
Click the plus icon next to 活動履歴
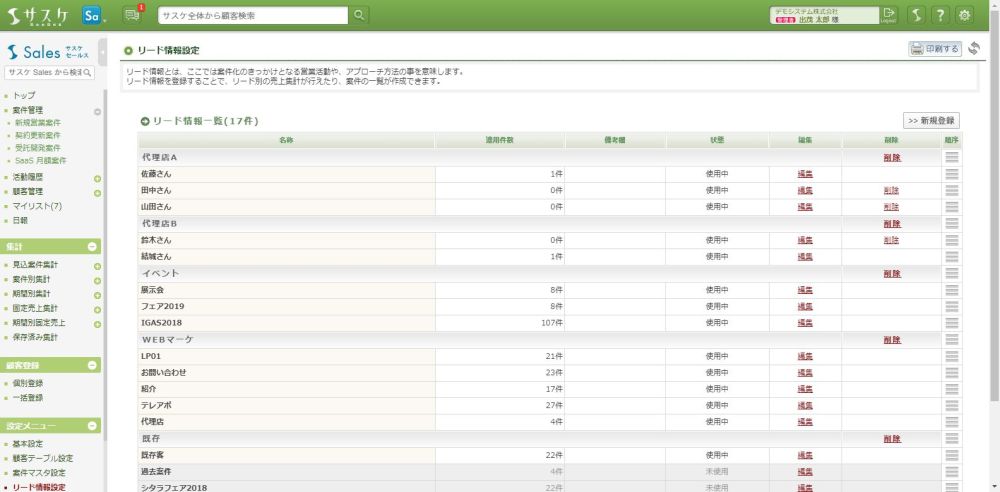pyautogui.click(x=97, y=179)
